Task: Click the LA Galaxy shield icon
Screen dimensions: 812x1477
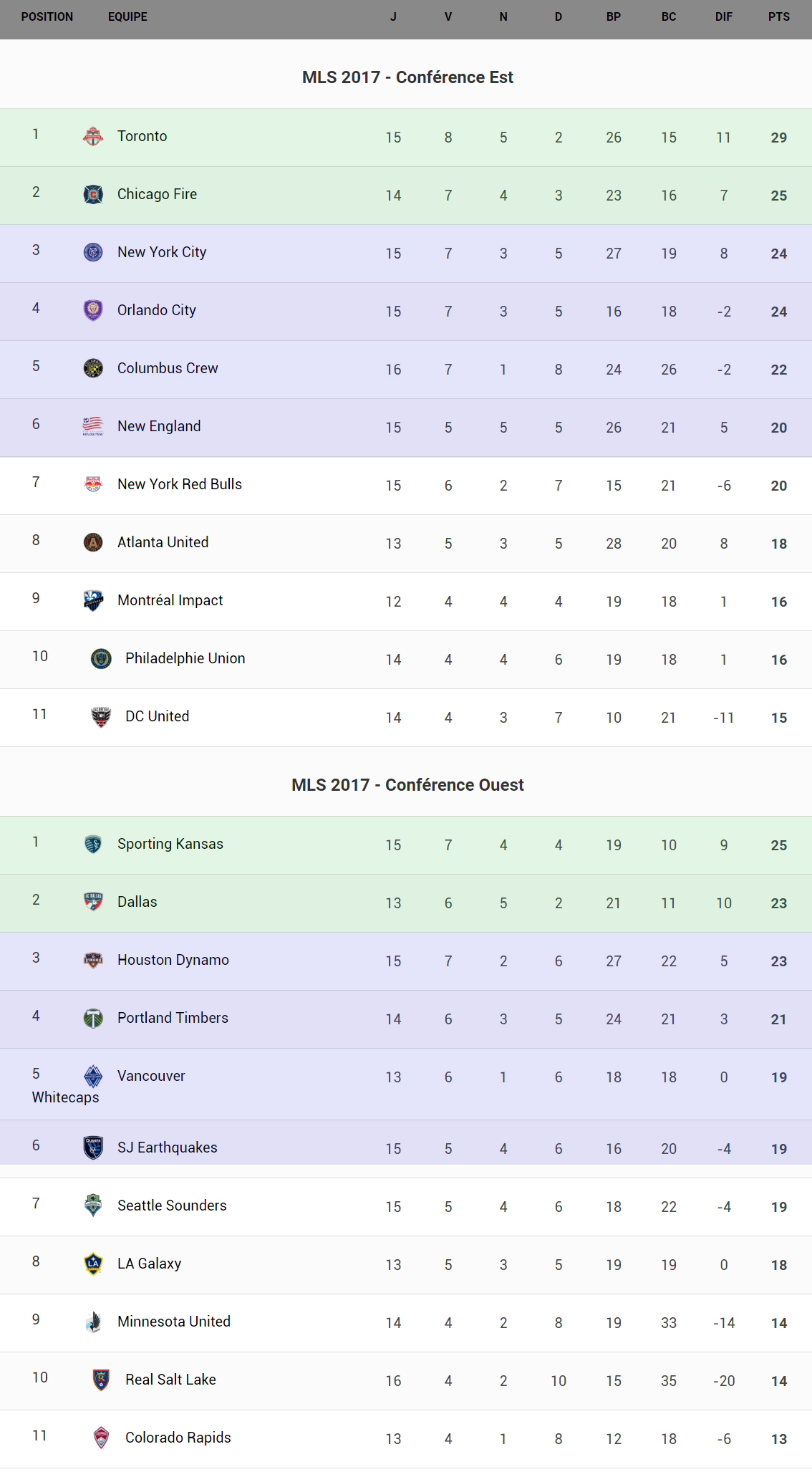Action: coord(93,1264)
